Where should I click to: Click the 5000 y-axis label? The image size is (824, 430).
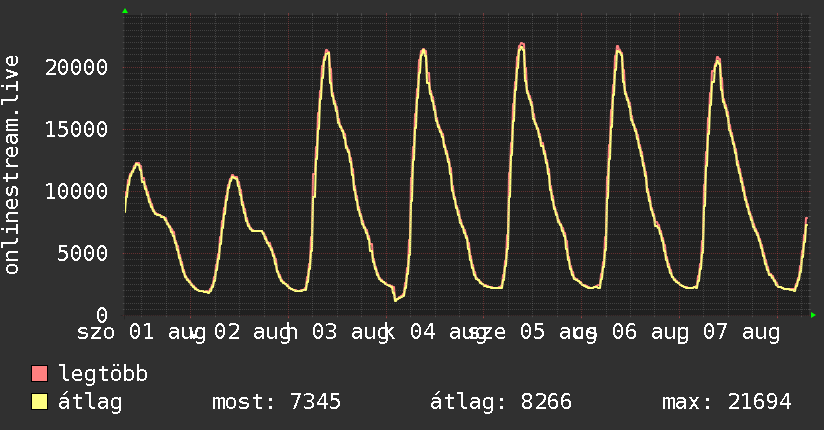point(83,253)
